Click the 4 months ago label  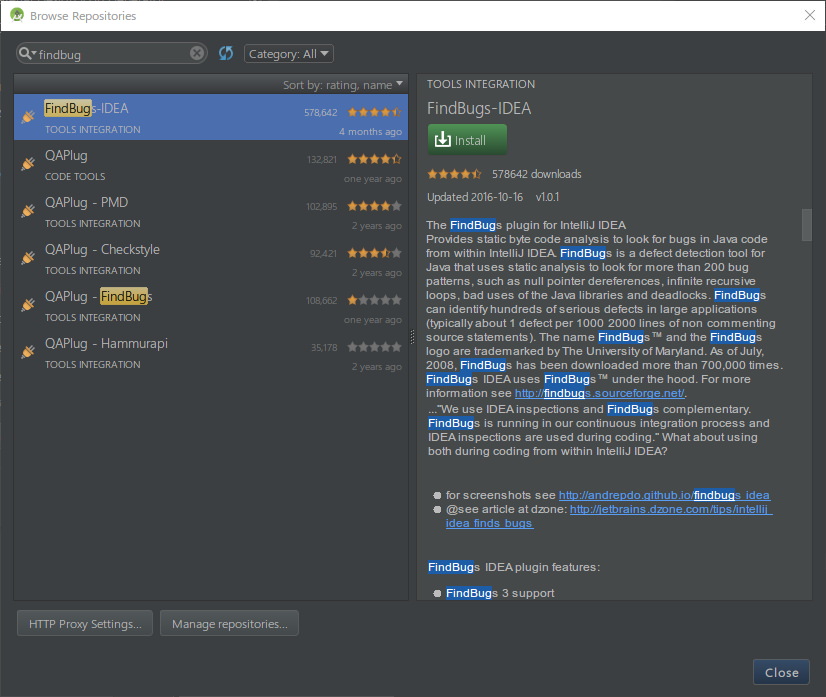point(370,132)
